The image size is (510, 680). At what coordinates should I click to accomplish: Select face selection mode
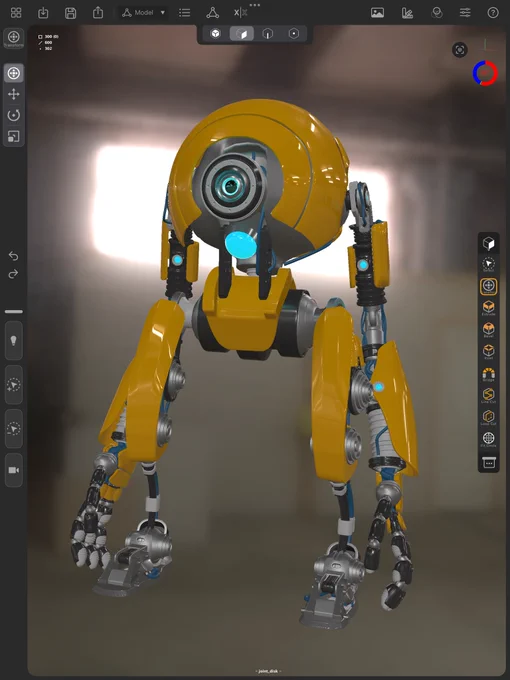[x=242, y=33]
